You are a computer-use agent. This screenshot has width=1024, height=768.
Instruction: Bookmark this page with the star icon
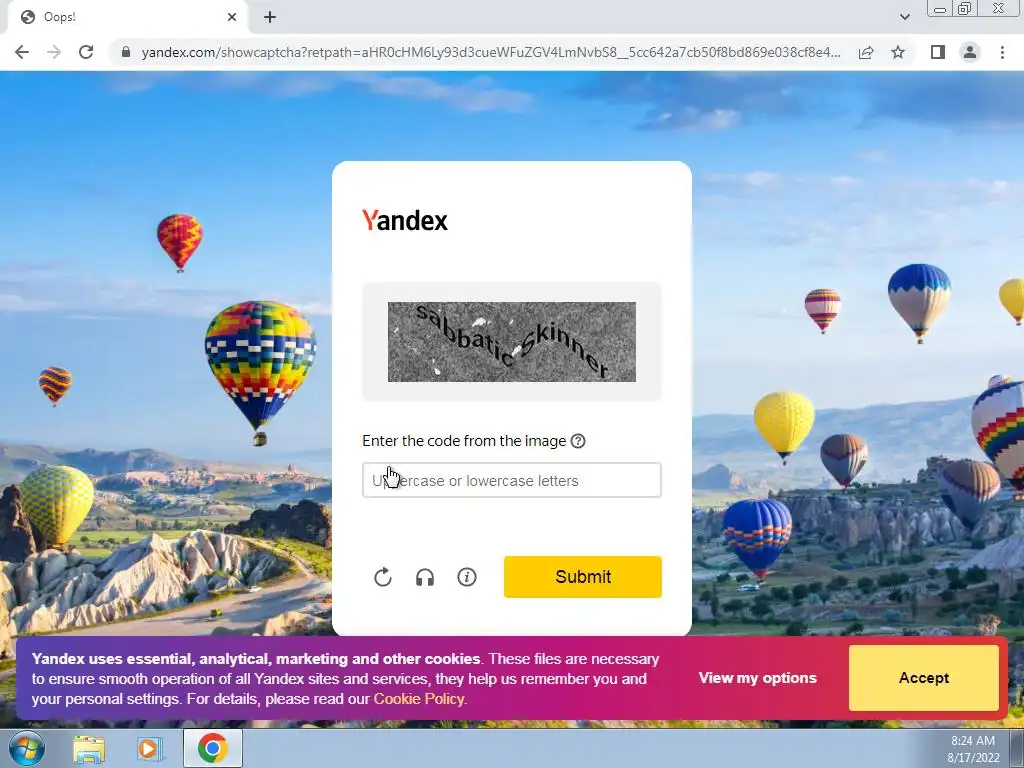pyautogui.click(x=898, y=52)
